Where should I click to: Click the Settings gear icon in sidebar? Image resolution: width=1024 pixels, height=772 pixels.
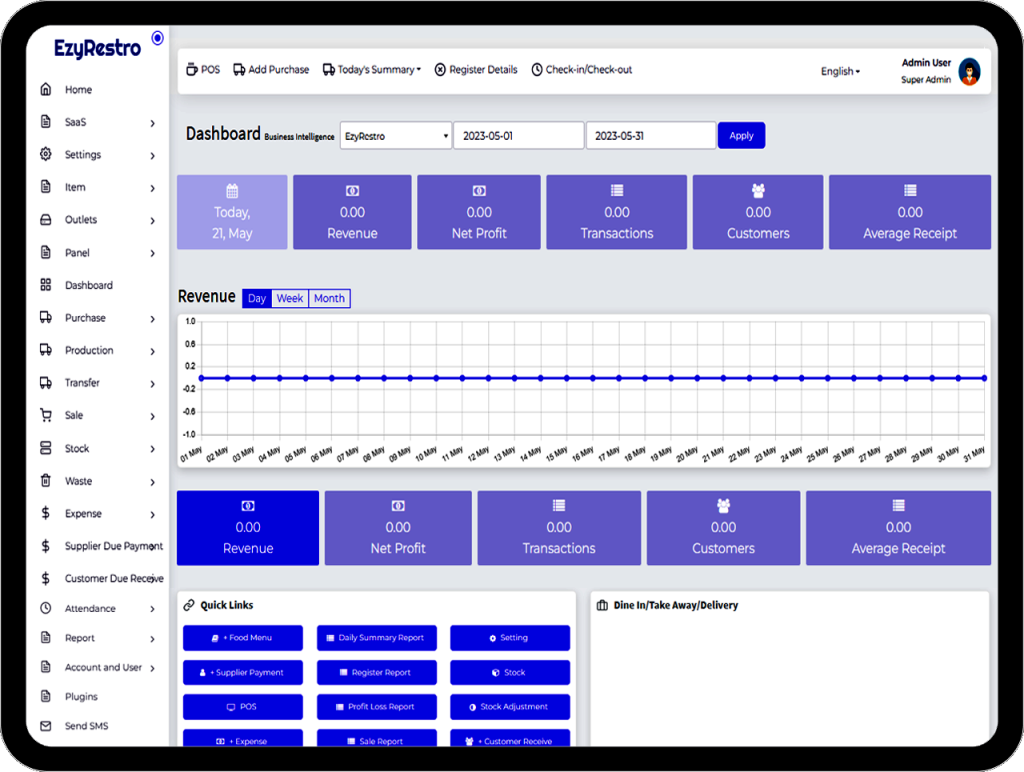[46, 155]
